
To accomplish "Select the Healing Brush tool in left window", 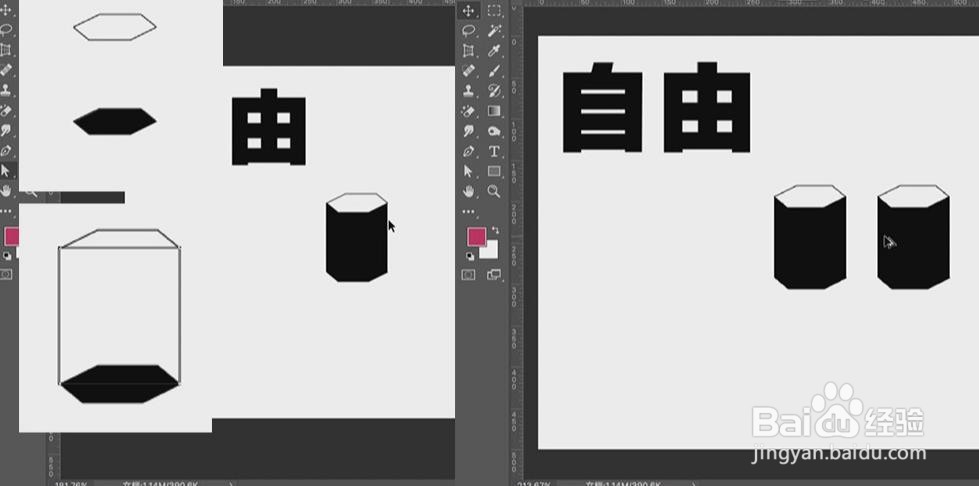I will [6, 69].
